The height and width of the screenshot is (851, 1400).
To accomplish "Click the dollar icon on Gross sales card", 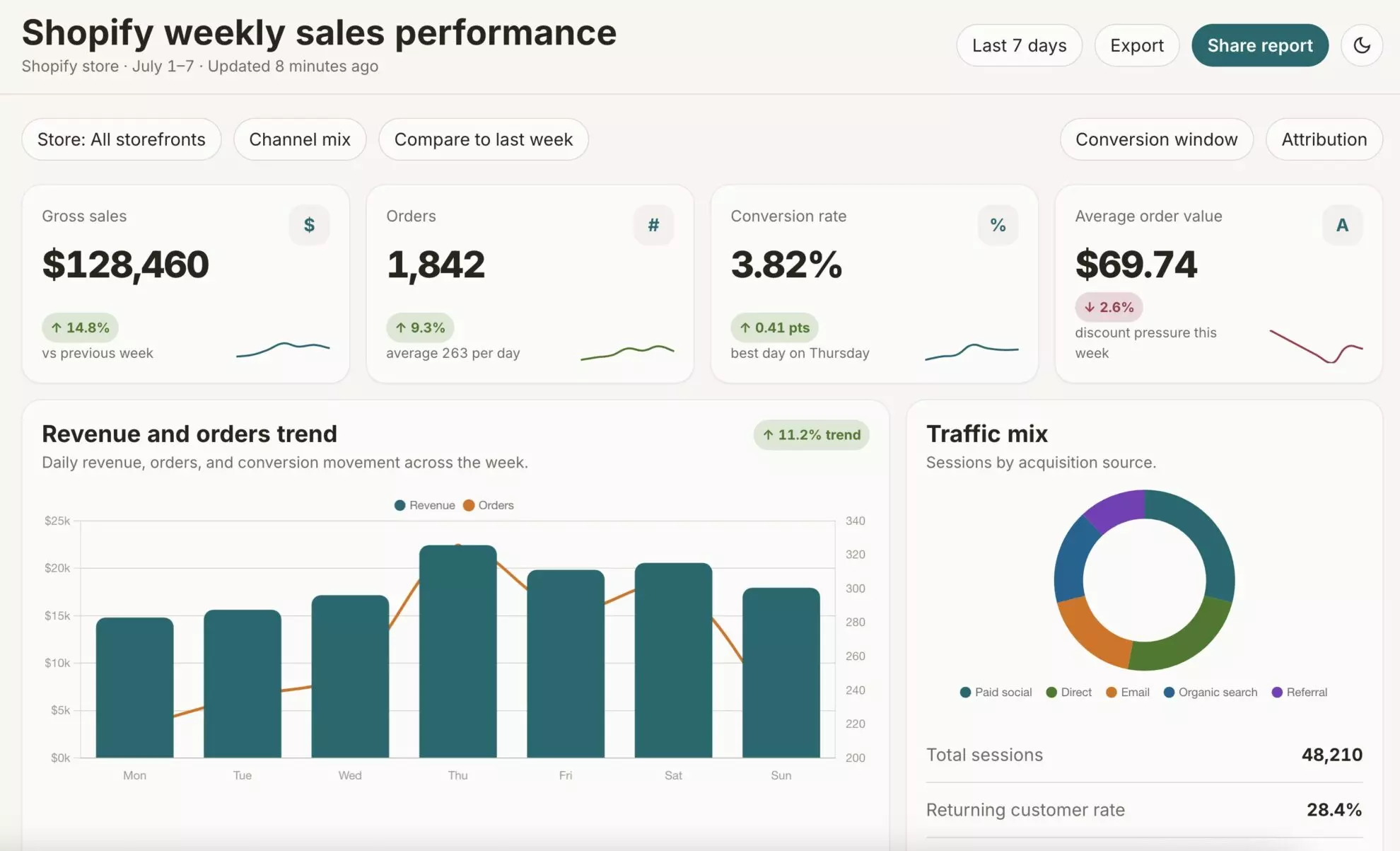I will [309, 225].
